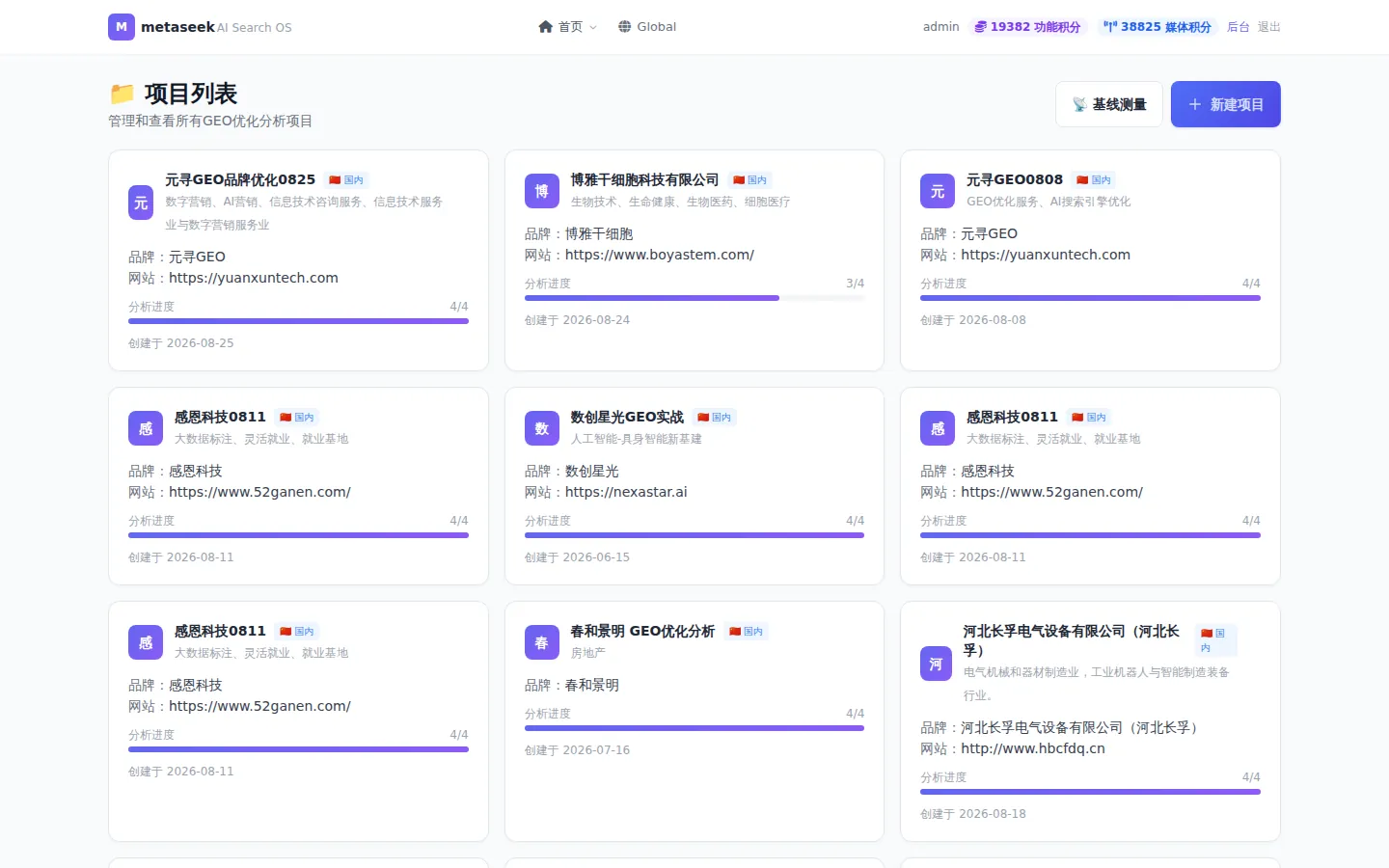
Task: Click the coin icon in 19382 功能积分 badge
Action: pos(980,27)
